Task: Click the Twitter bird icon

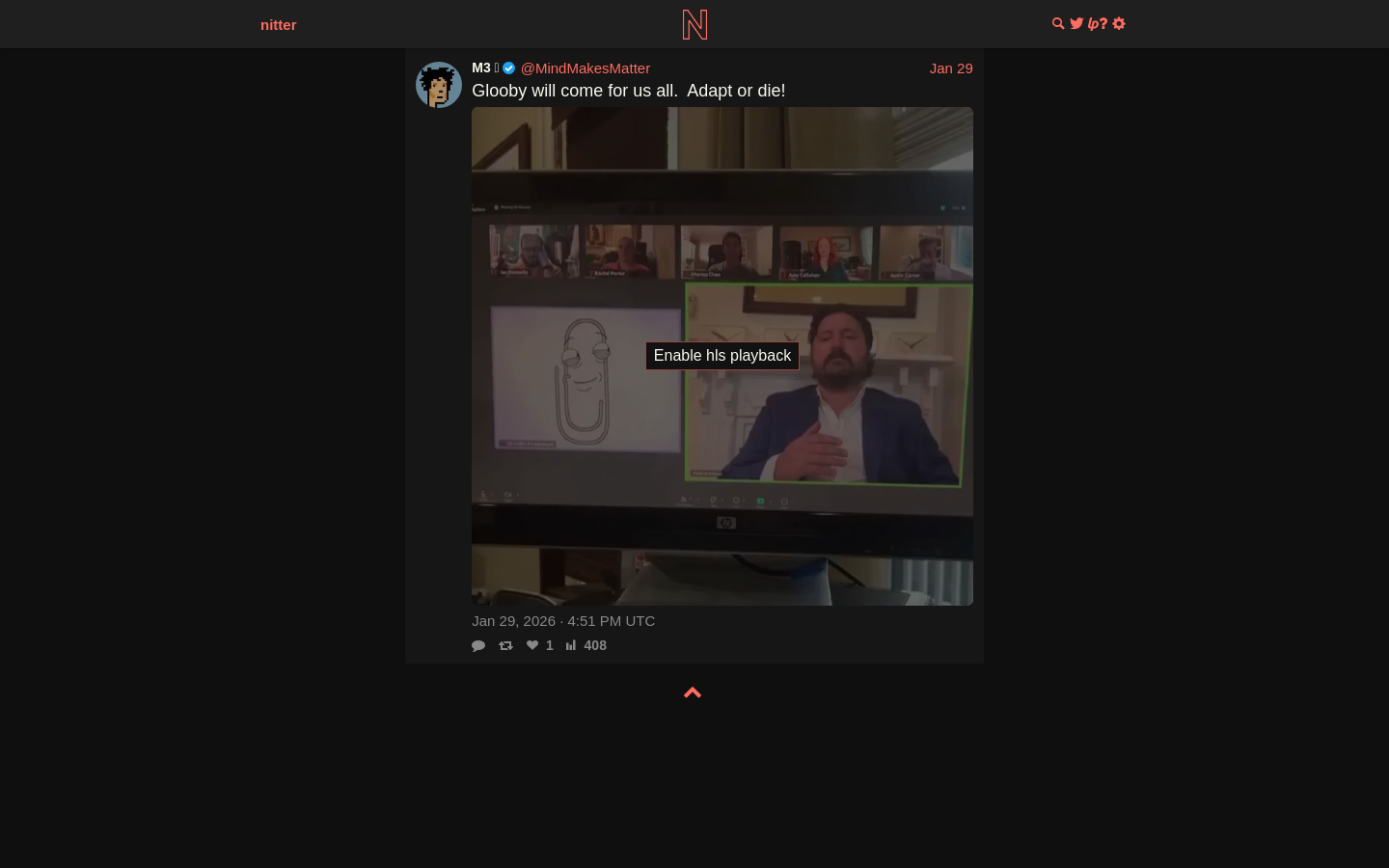Action: point(1076,24)
